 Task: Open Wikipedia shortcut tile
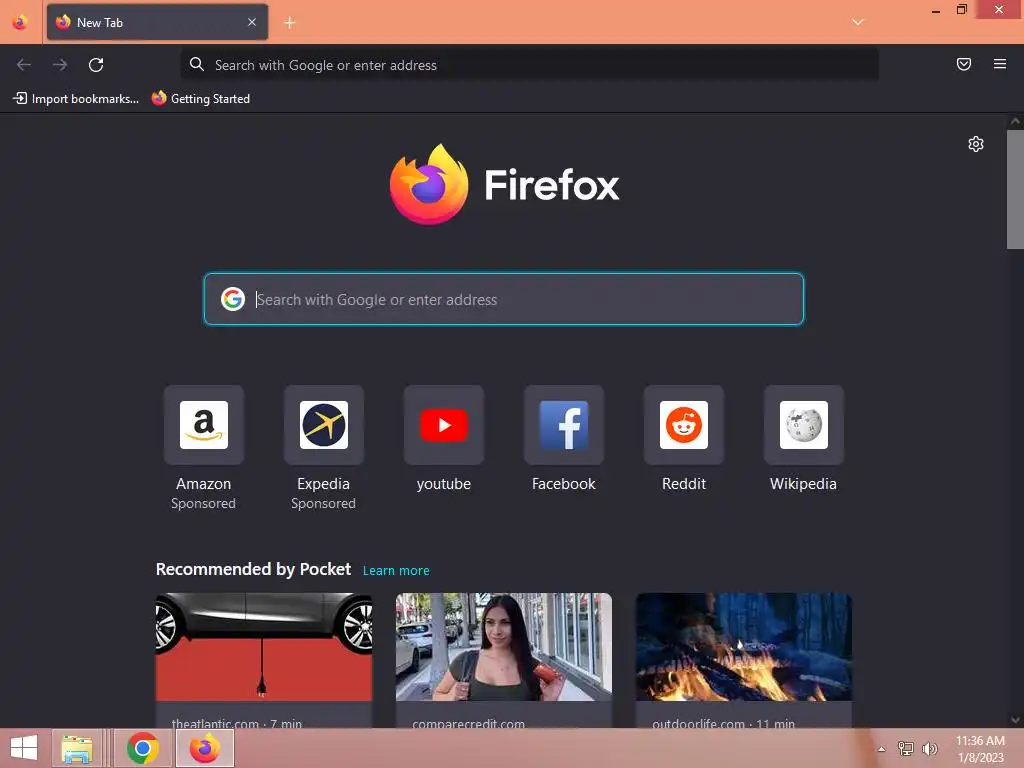[x=803, y=425]
